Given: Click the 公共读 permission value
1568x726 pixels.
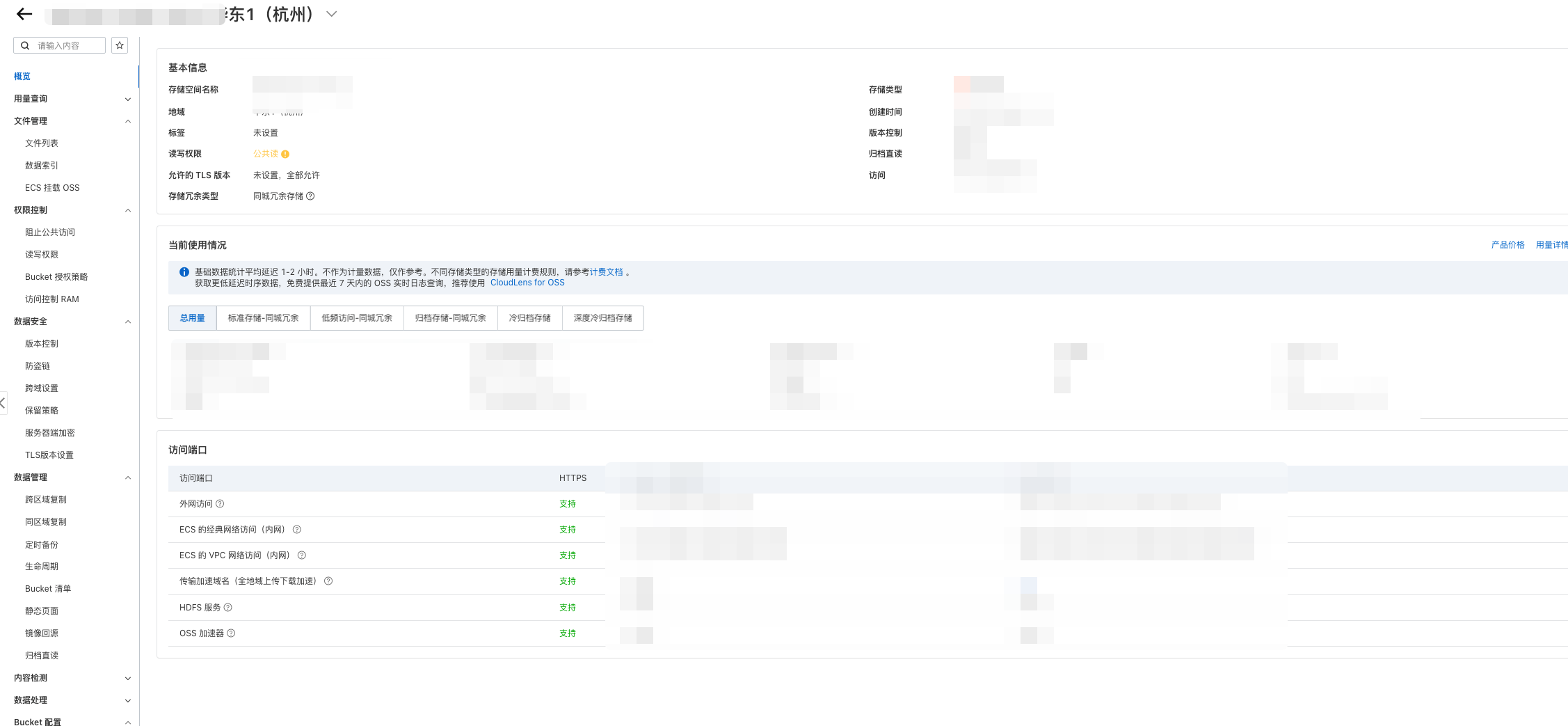Looking at the screenshot, I should tap(266, 154).
